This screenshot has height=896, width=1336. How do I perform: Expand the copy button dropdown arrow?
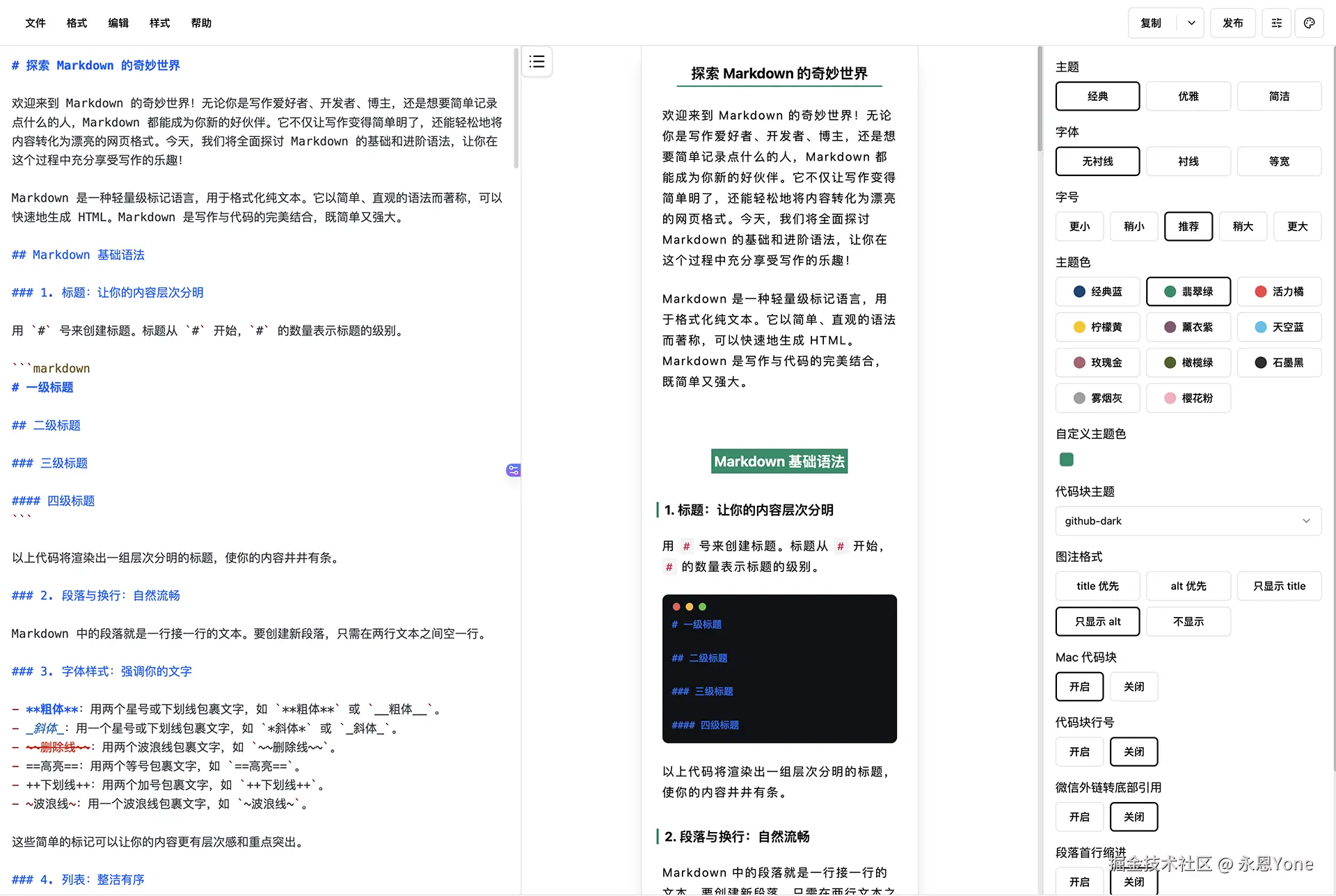pyautogui.click(x=1191, y=23)
